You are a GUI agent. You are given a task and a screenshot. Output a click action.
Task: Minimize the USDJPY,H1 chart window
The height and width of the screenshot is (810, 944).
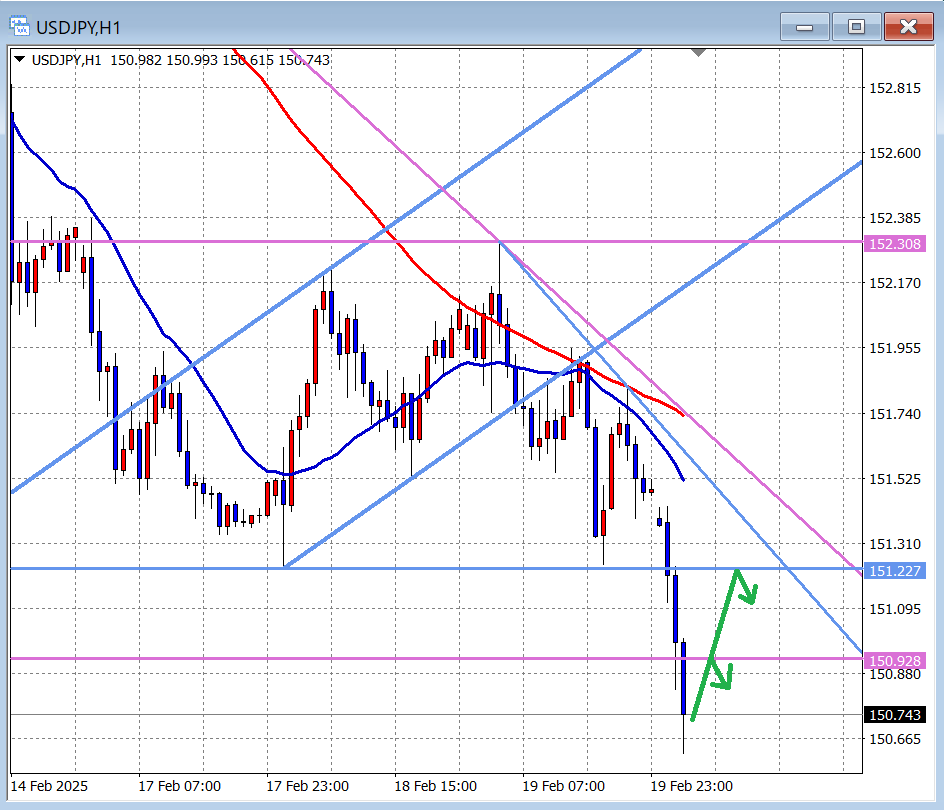click(805, 27)
